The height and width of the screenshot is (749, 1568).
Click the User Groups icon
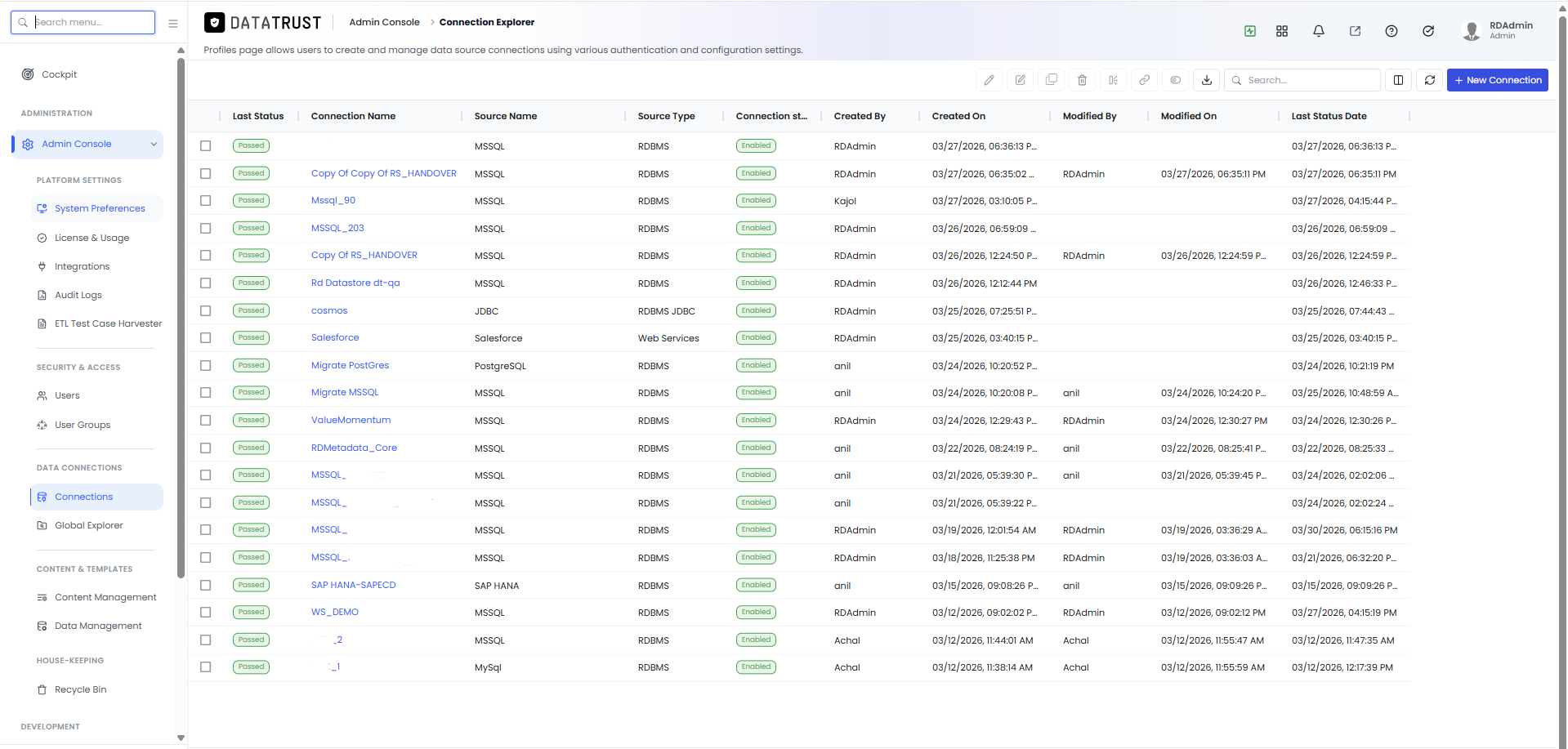point(42,425)
